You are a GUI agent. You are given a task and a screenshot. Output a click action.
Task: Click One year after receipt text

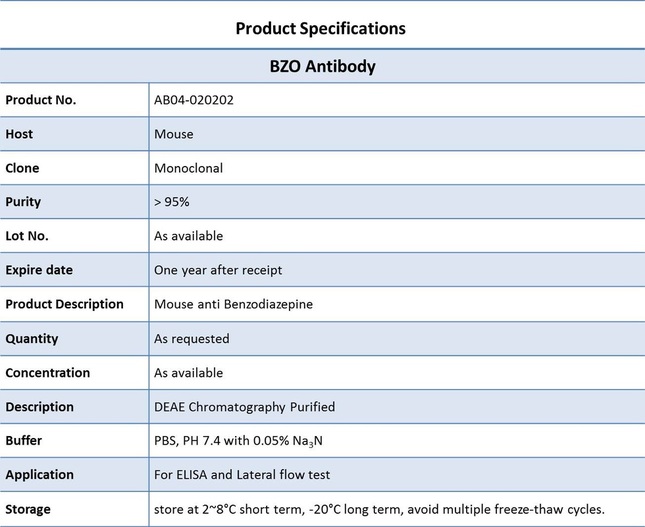click(218, 270)
